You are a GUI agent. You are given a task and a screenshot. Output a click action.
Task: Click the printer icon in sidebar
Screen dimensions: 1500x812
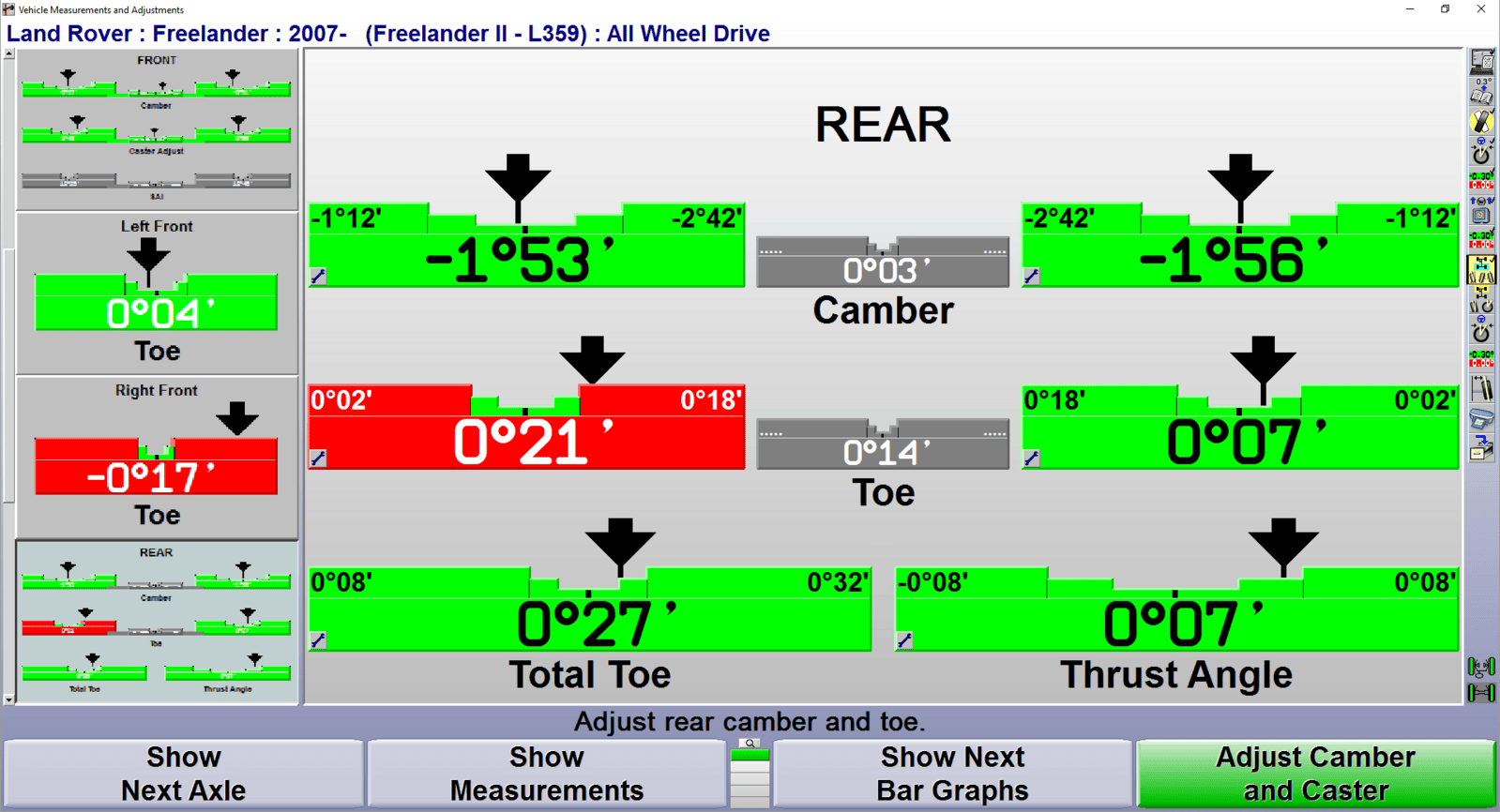coord(1481,417)
